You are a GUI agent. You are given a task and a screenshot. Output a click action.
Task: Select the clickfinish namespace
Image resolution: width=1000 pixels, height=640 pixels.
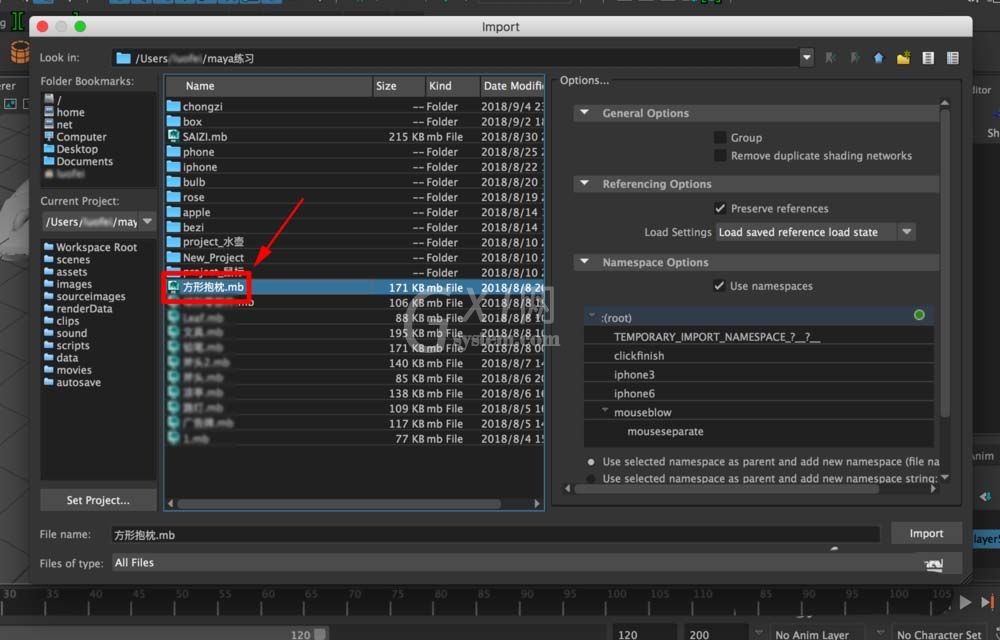759,356
